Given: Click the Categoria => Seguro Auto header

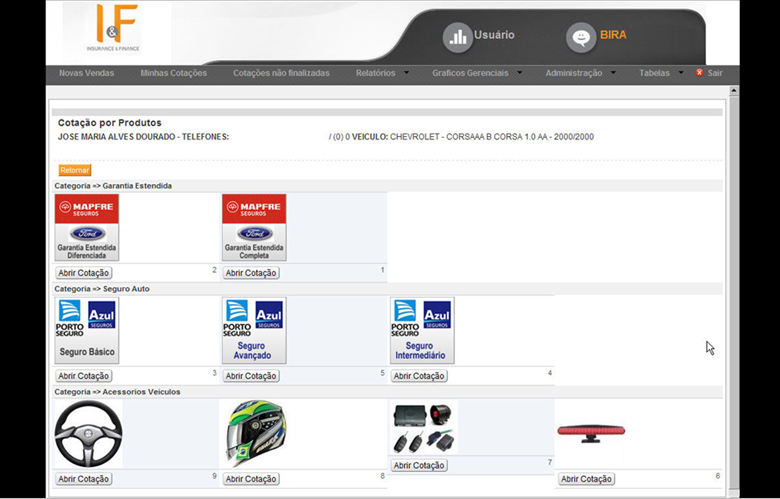Looking at the screenshot, I should pos(102,289).
